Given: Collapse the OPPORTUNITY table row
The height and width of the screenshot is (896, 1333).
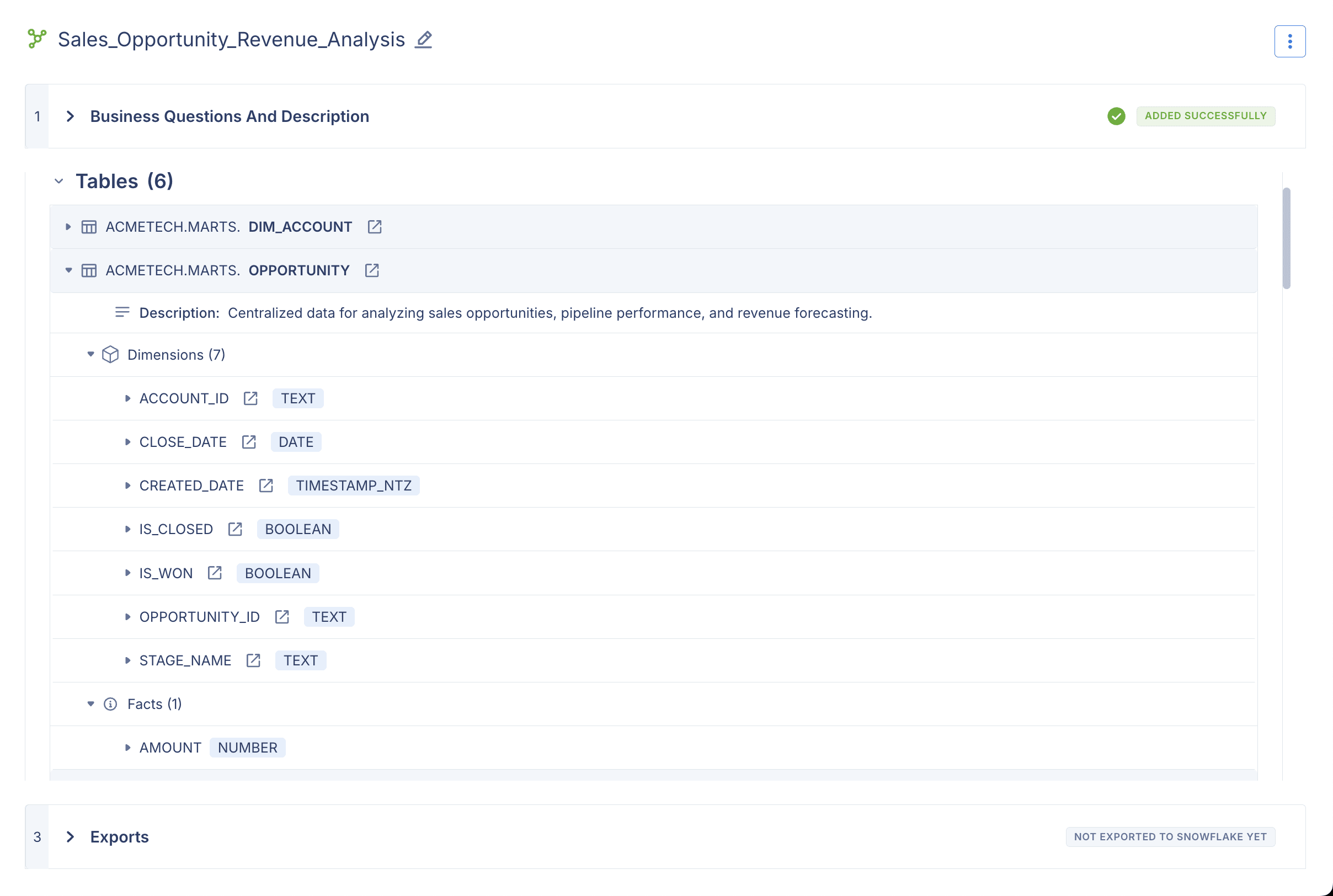Looking at the screenshot, I should pos(68,270).
